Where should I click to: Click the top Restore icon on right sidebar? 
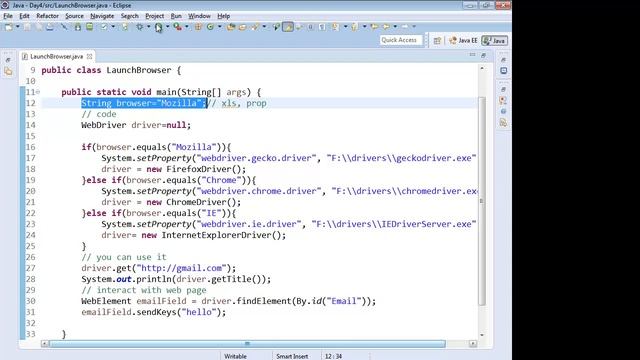tap(503, 60)
